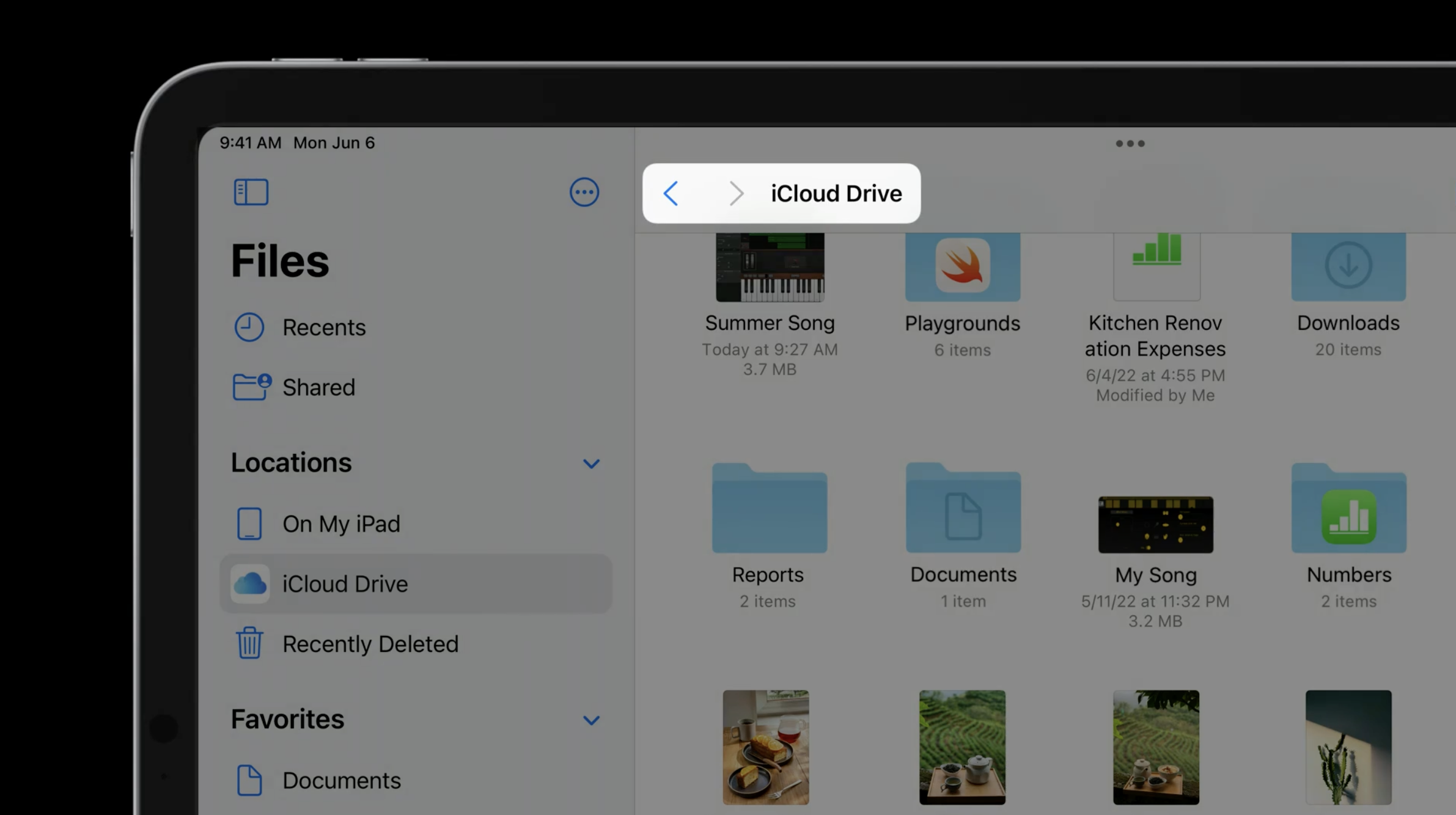Viewport: 1456px width, 815px height.
Task: Open Recently Deleted trash
Action: 370,644
